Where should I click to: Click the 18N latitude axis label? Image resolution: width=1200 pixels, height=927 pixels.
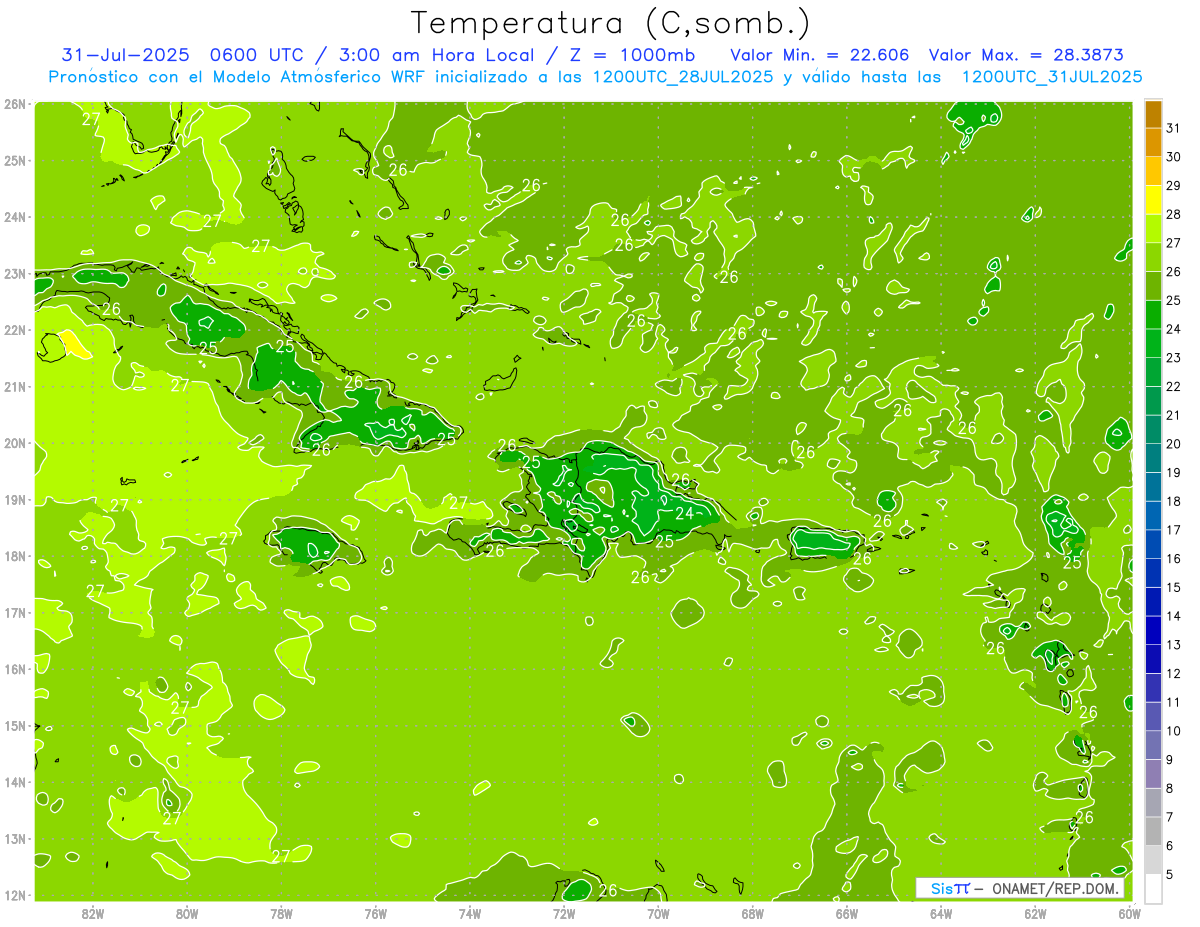pyautogui.click(x=14, y=556)
